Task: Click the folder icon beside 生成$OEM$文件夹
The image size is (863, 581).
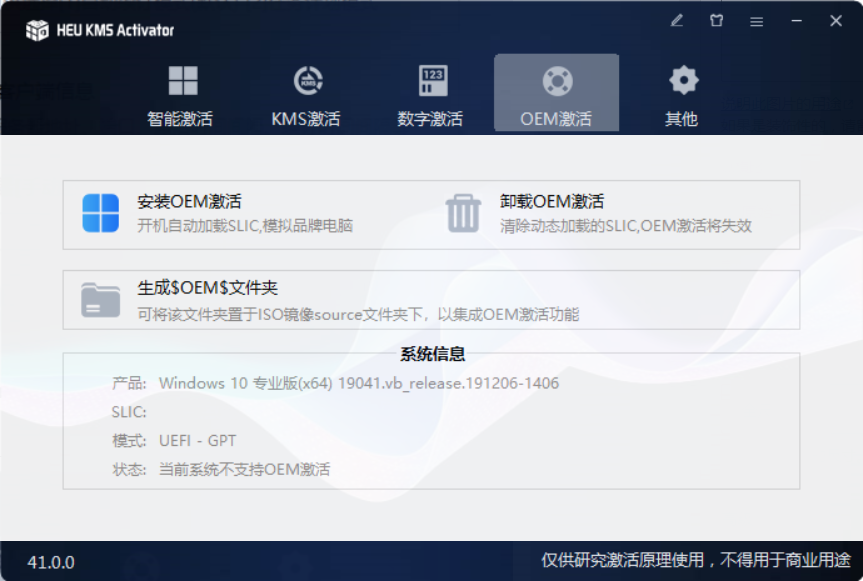Action: 100,299
